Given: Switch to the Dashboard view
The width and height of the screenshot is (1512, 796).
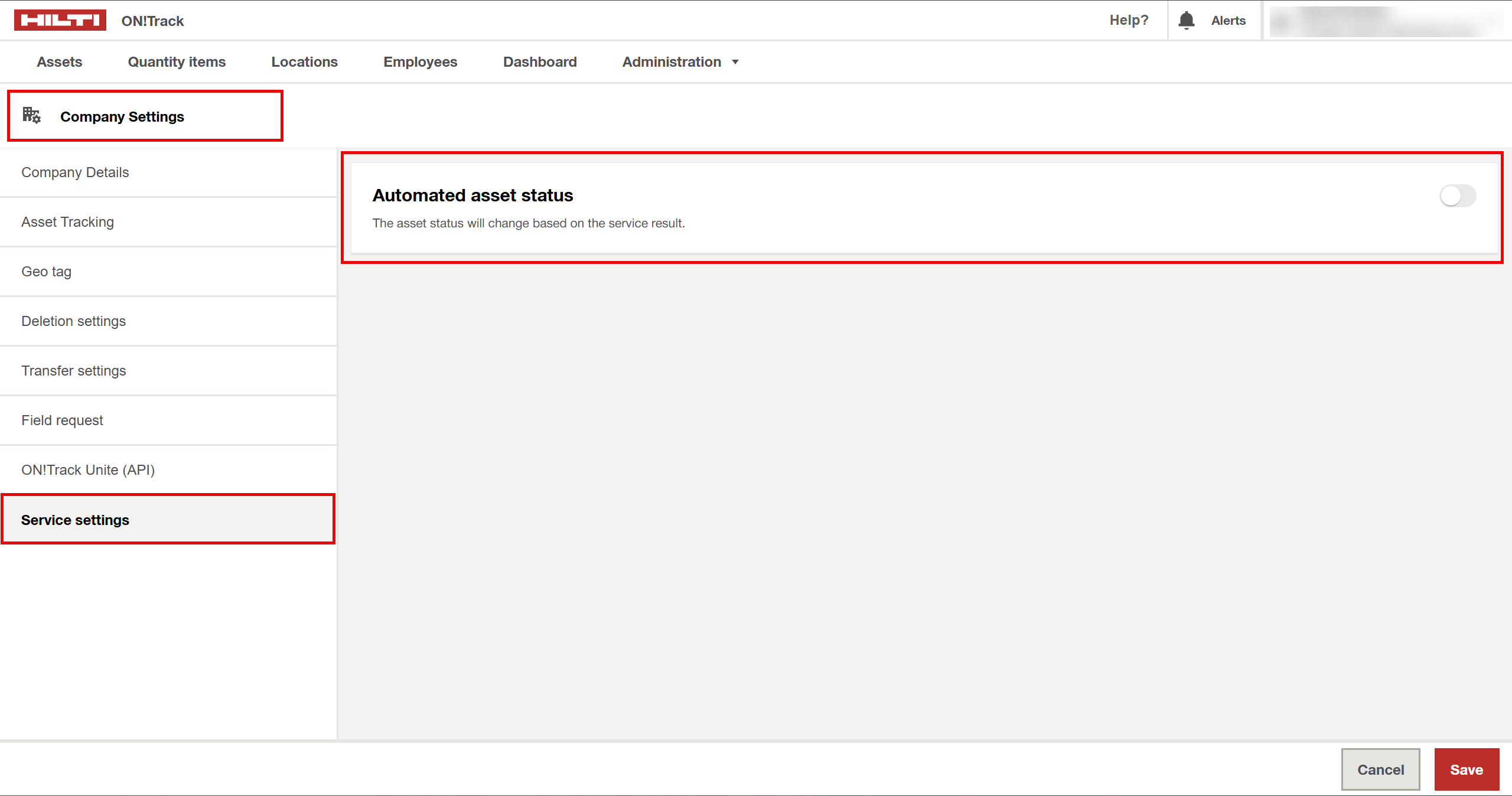Looking at the screenshot, I should pyautogui.click(x=539, y=62).
